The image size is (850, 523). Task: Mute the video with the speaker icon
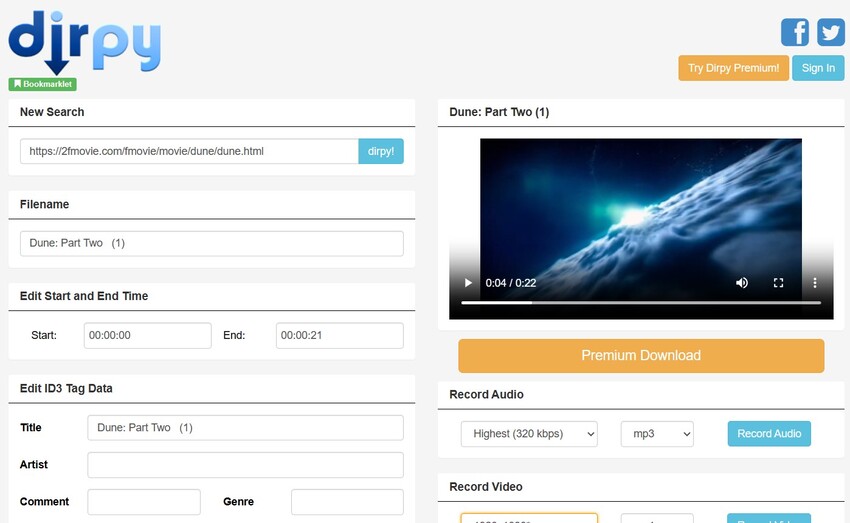742,283
